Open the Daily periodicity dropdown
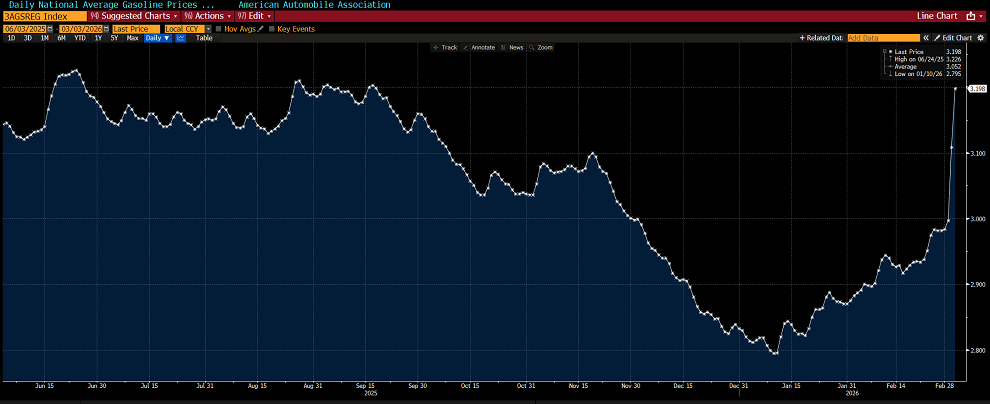 [158, 38]
